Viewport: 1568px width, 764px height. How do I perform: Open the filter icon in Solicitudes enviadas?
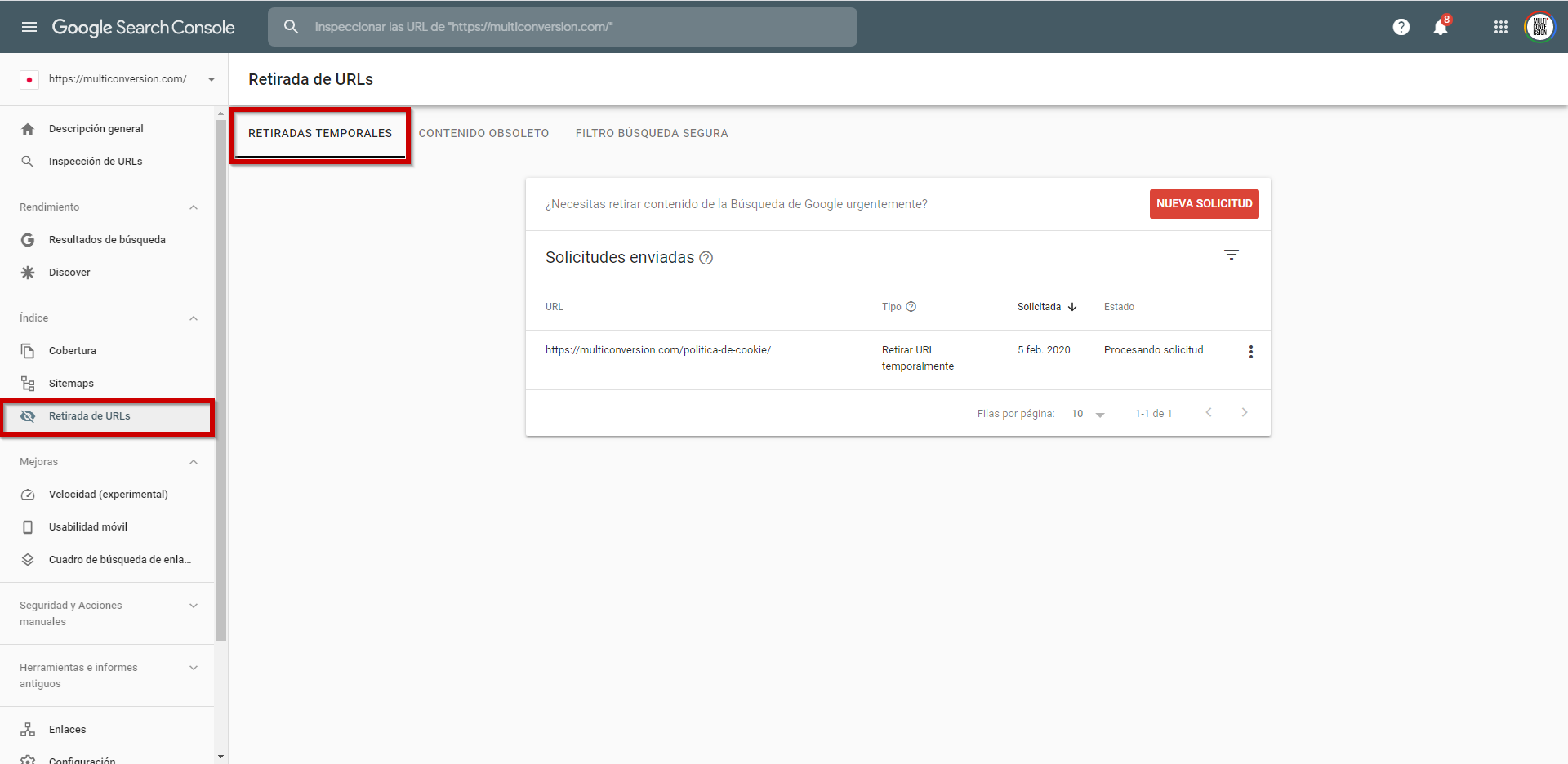1232,255
